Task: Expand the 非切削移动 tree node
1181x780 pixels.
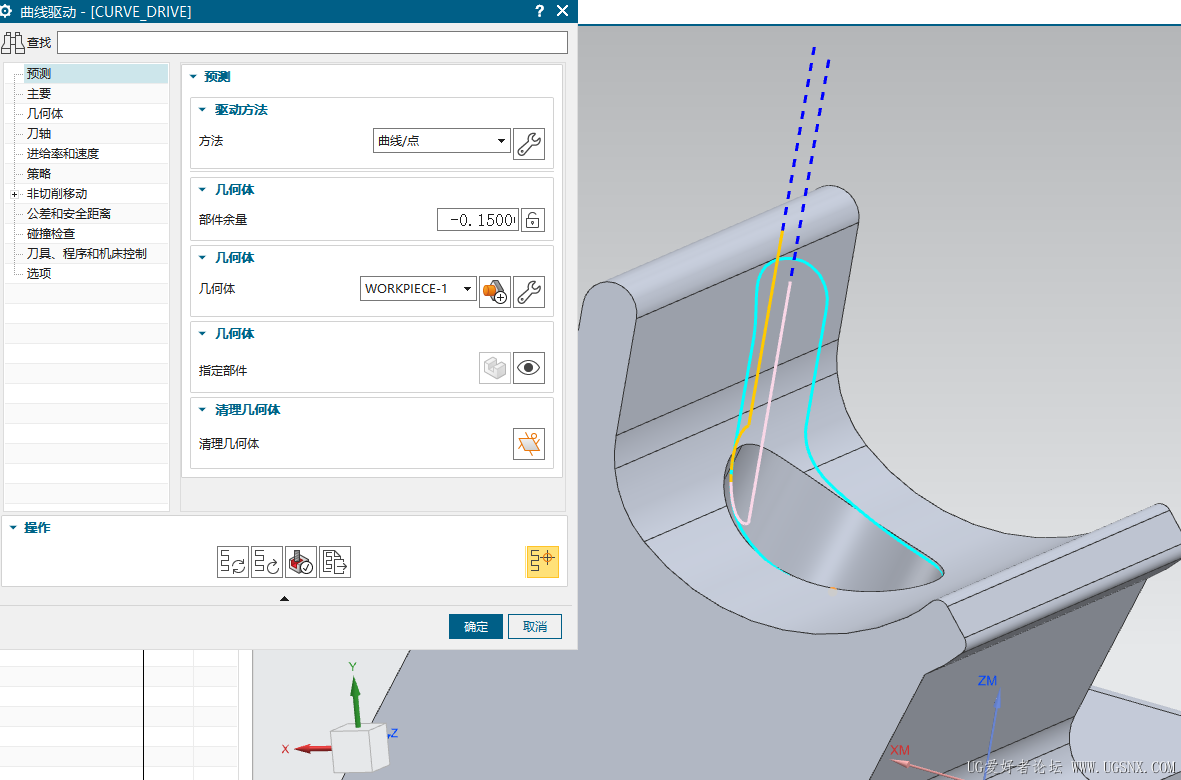Action: [14, 194]
